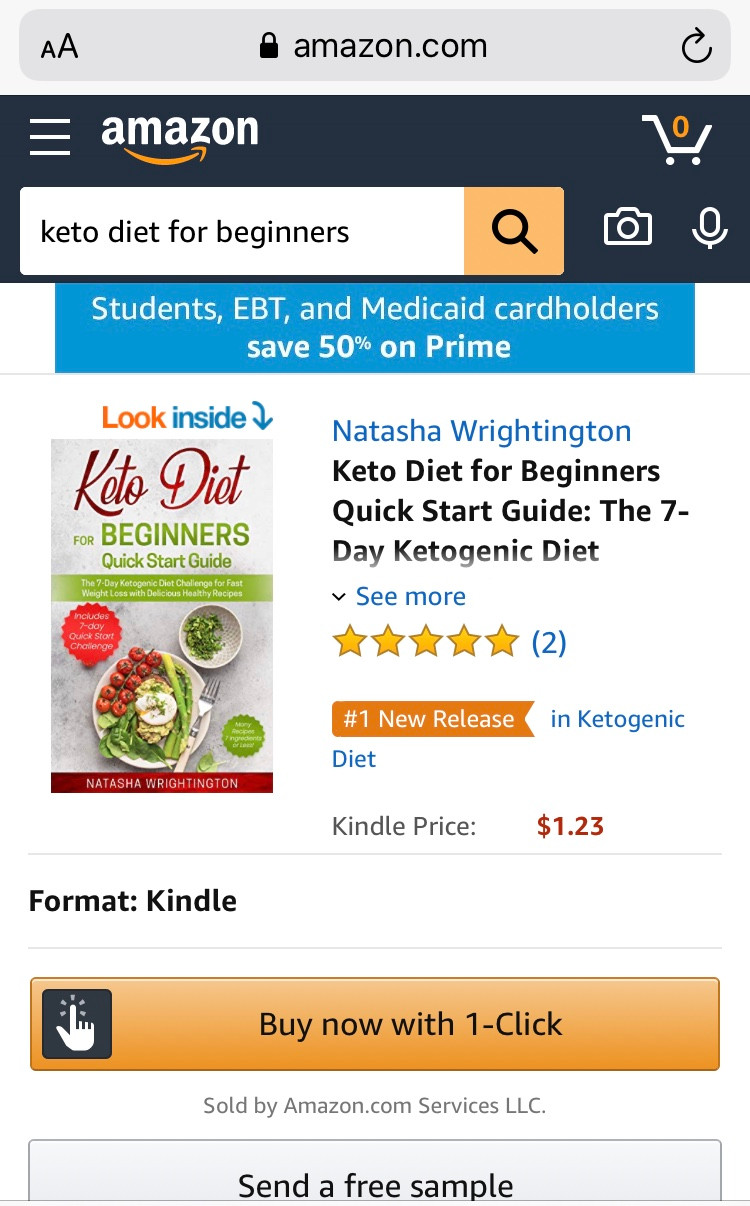Viewport: 750px width, 1206px height.
Task: Open the hamburger navigation menu
Action: coord(50,137)
